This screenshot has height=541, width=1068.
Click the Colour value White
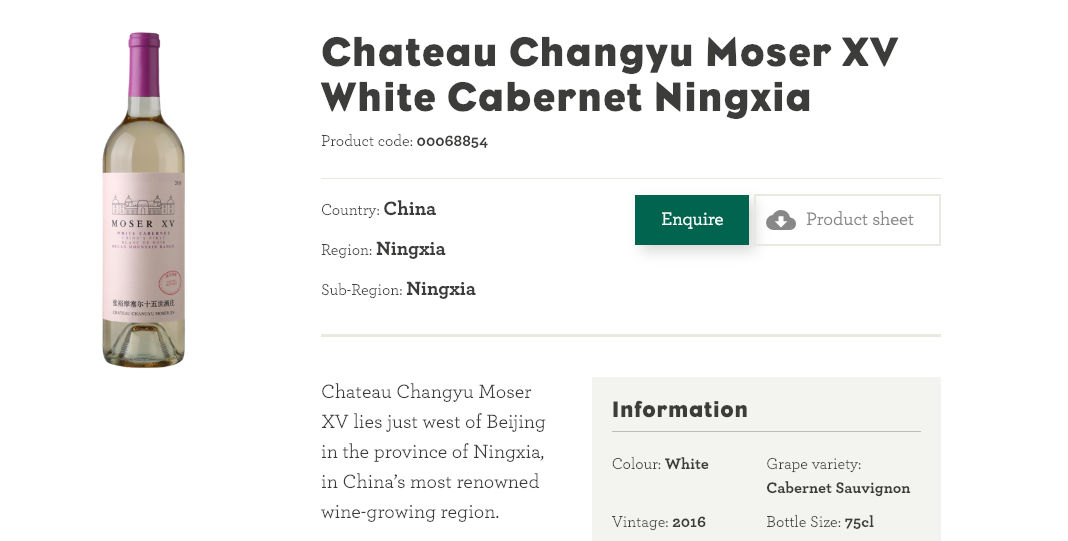point(687,464)
